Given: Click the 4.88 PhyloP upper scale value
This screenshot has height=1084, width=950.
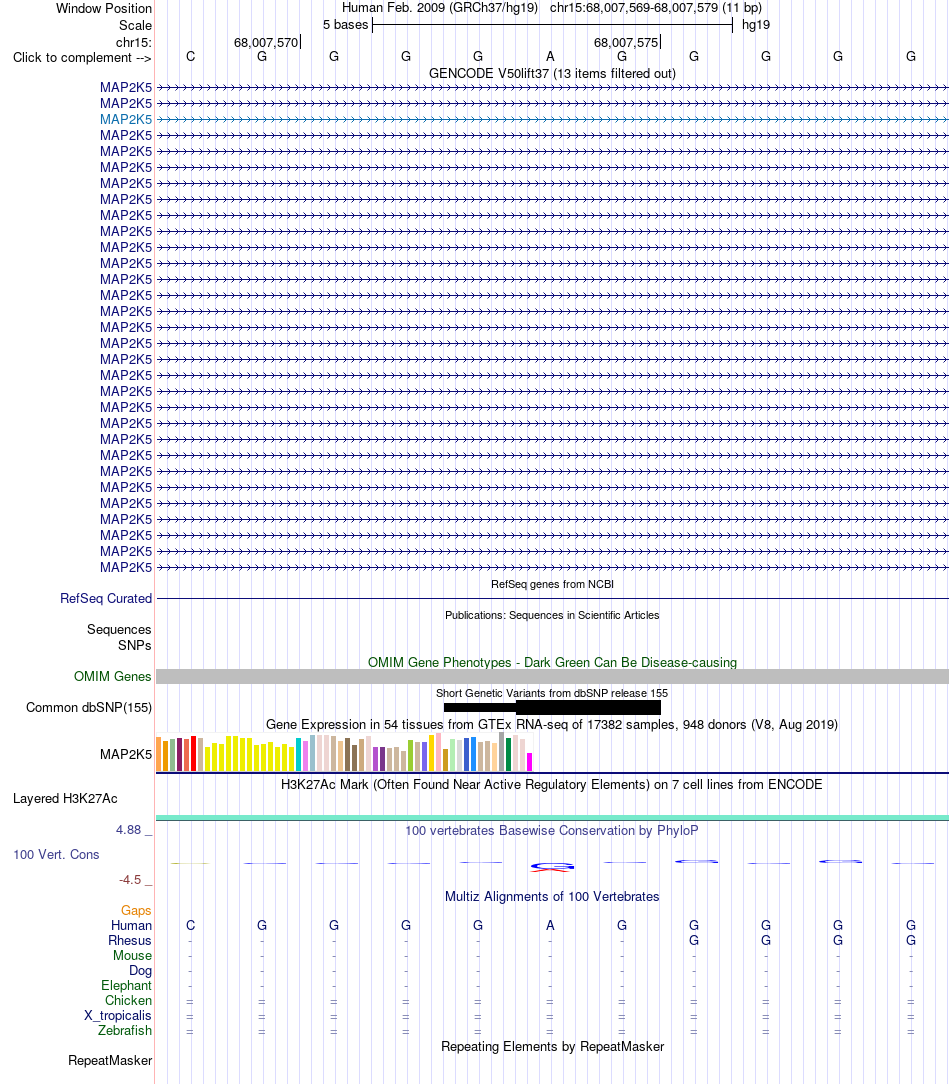Looking at the screenshot, I should pyautogui.click(x=129, y=830).
